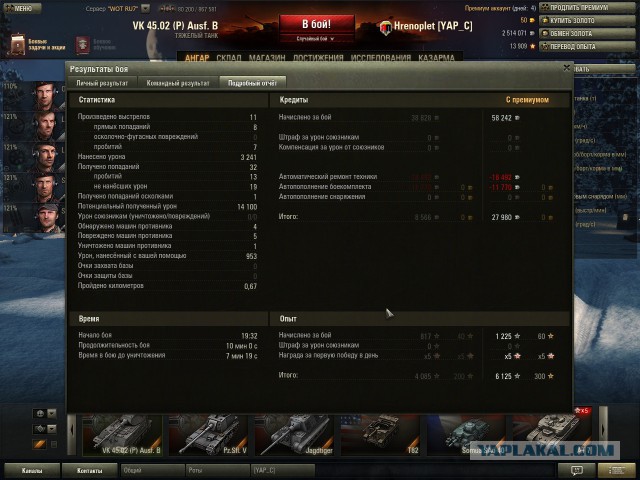Select the Jagdtiger tank in carousel
This screenshot has width=640, height=480.
(295, 435)
